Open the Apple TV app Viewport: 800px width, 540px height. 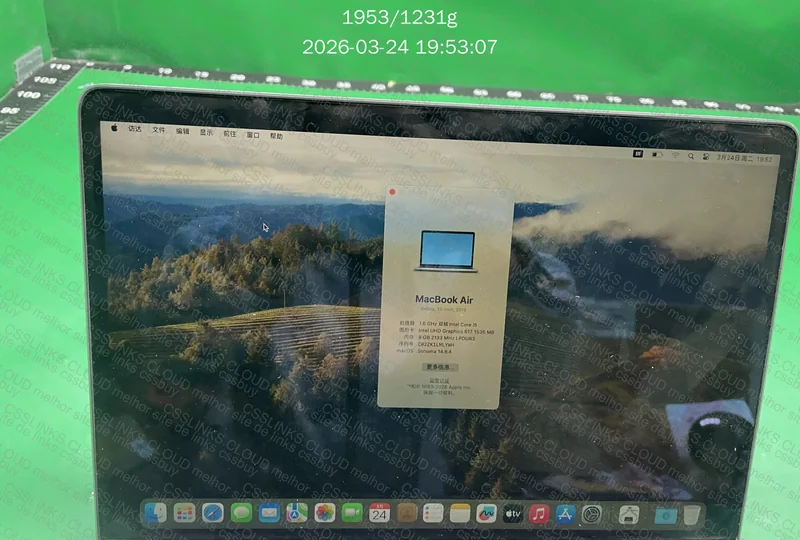(x=513, y=514)
